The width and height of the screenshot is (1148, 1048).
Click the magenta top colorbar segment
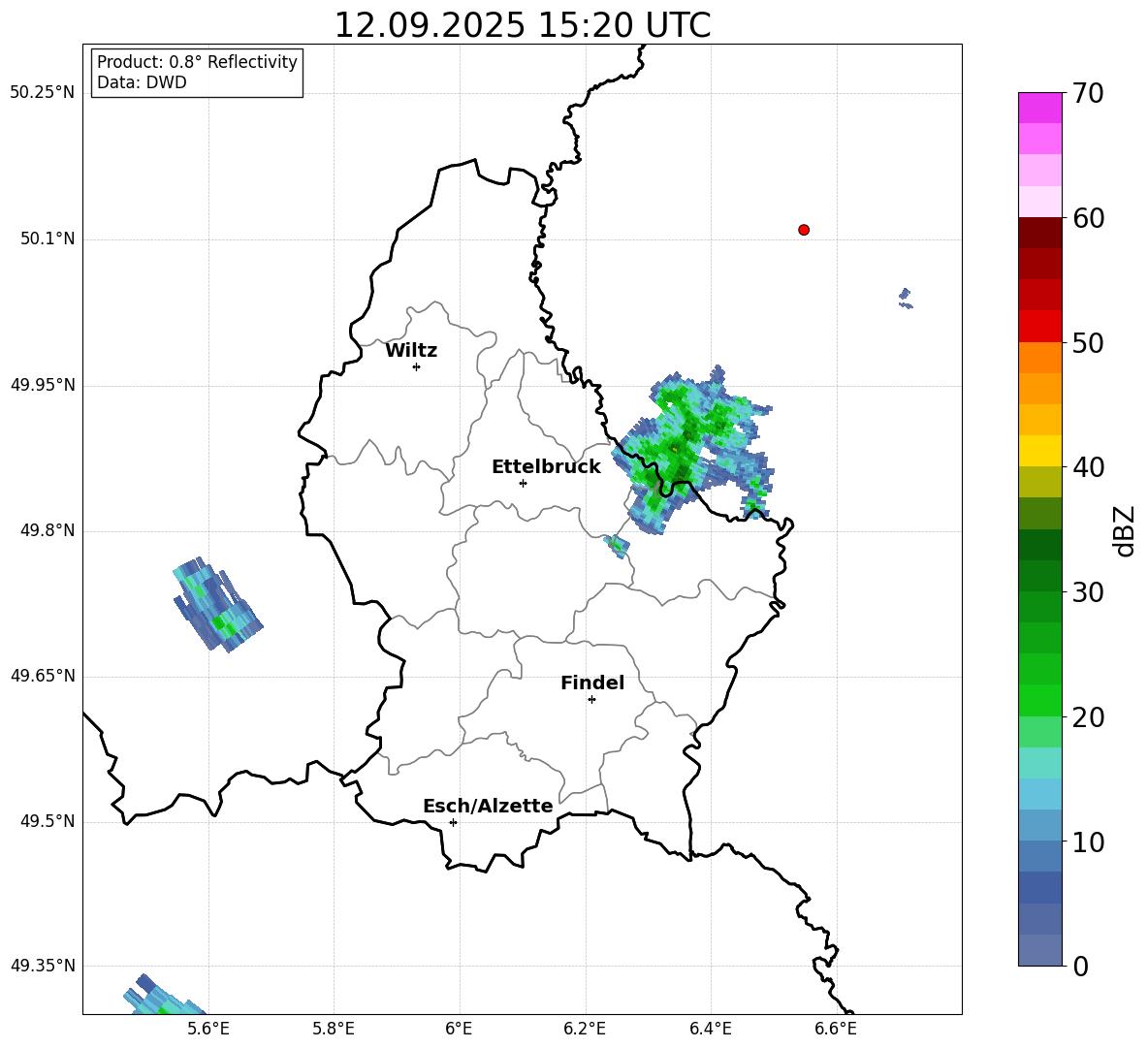1039,109
